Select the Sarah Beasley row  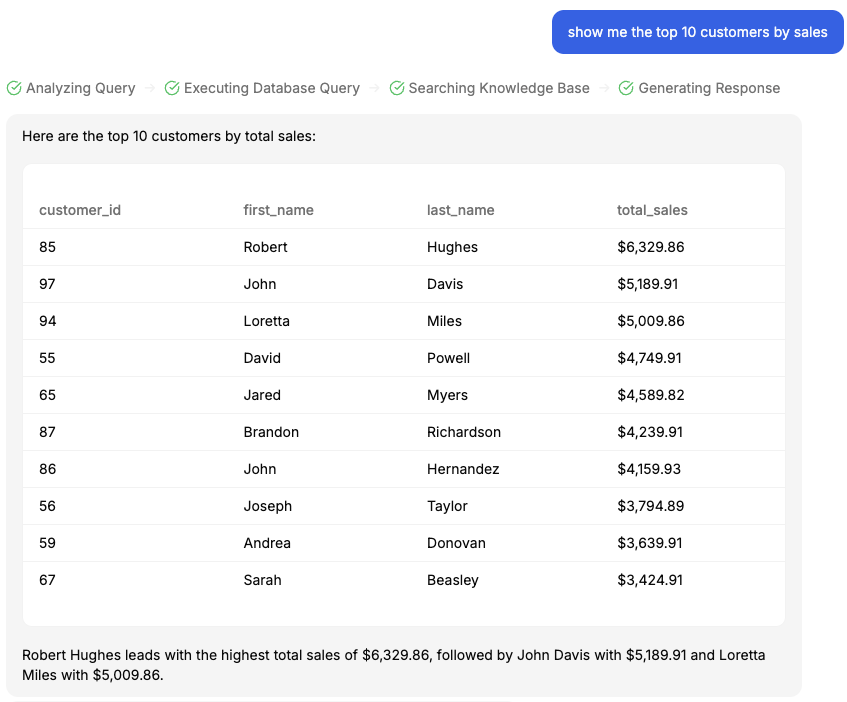coord(403,580)
